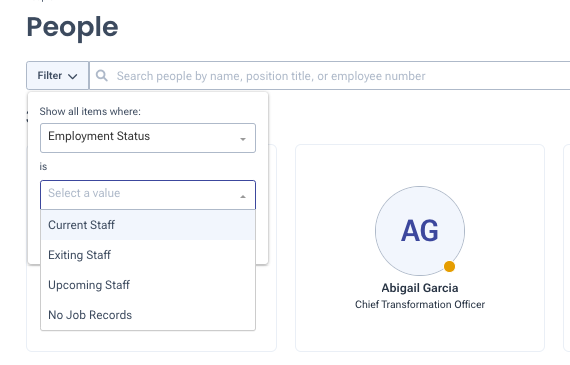Click the People page heading
Screen dimensions: 570x365
tap(72, 27)
